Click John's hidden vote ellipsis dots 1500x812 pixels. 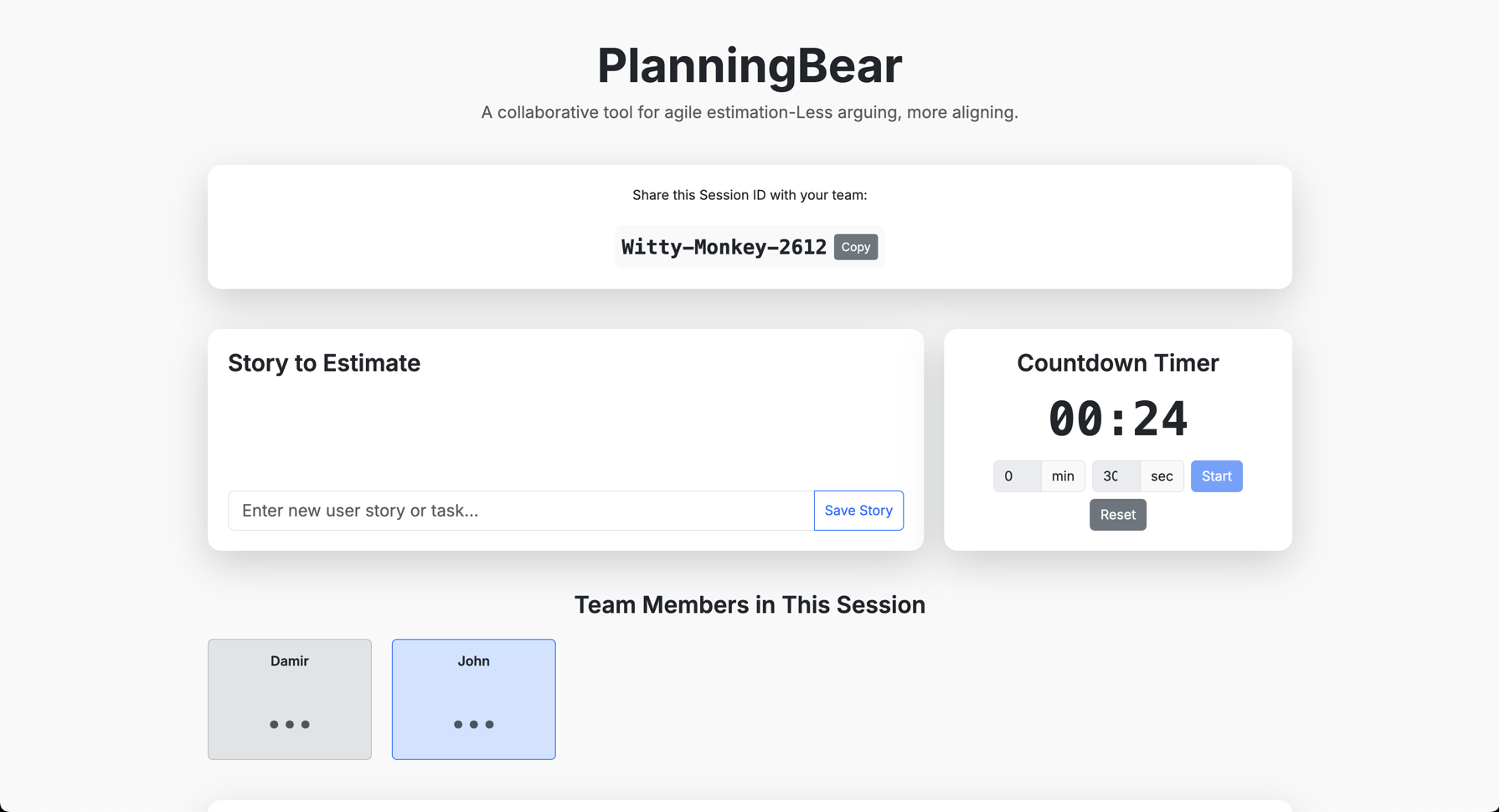473,723
